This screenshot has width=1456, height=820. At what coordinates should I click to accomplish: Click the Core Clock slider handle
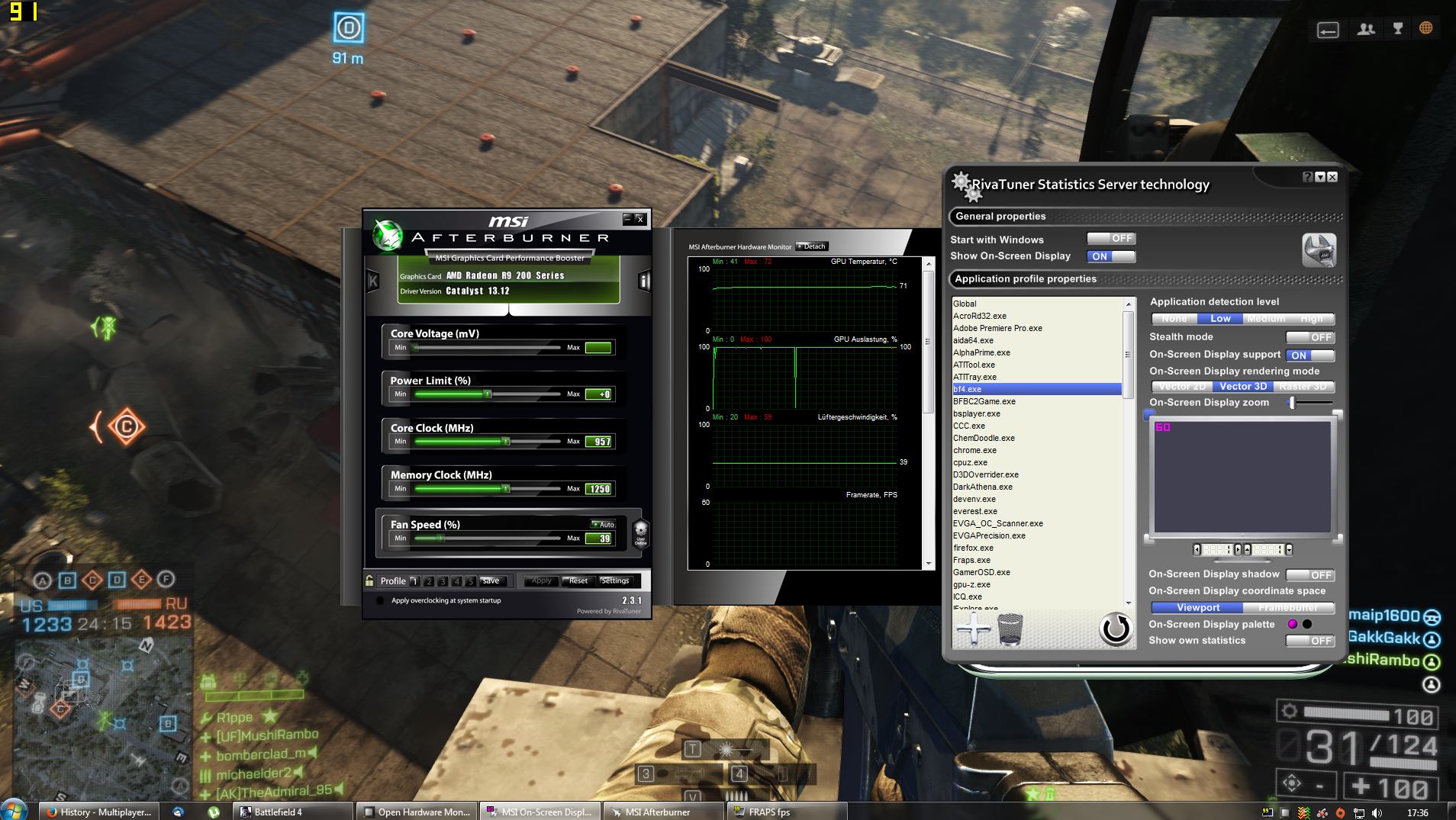505,442
